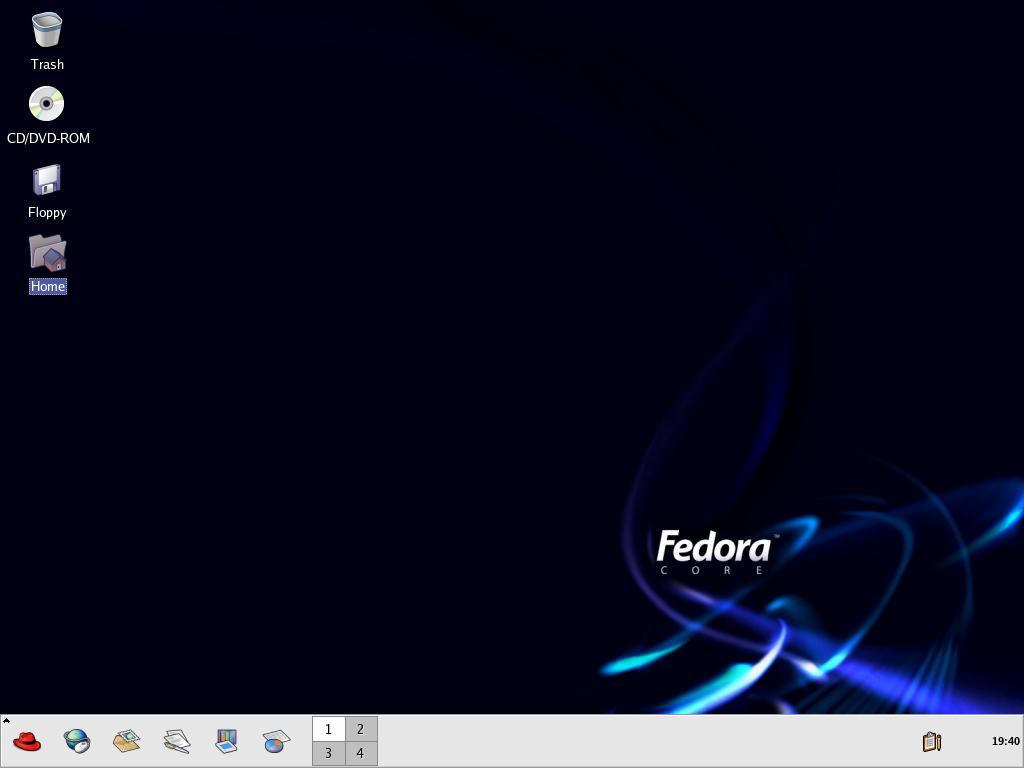Open the email envelope launcher
1024x768 pixels.
click(127, 741)
